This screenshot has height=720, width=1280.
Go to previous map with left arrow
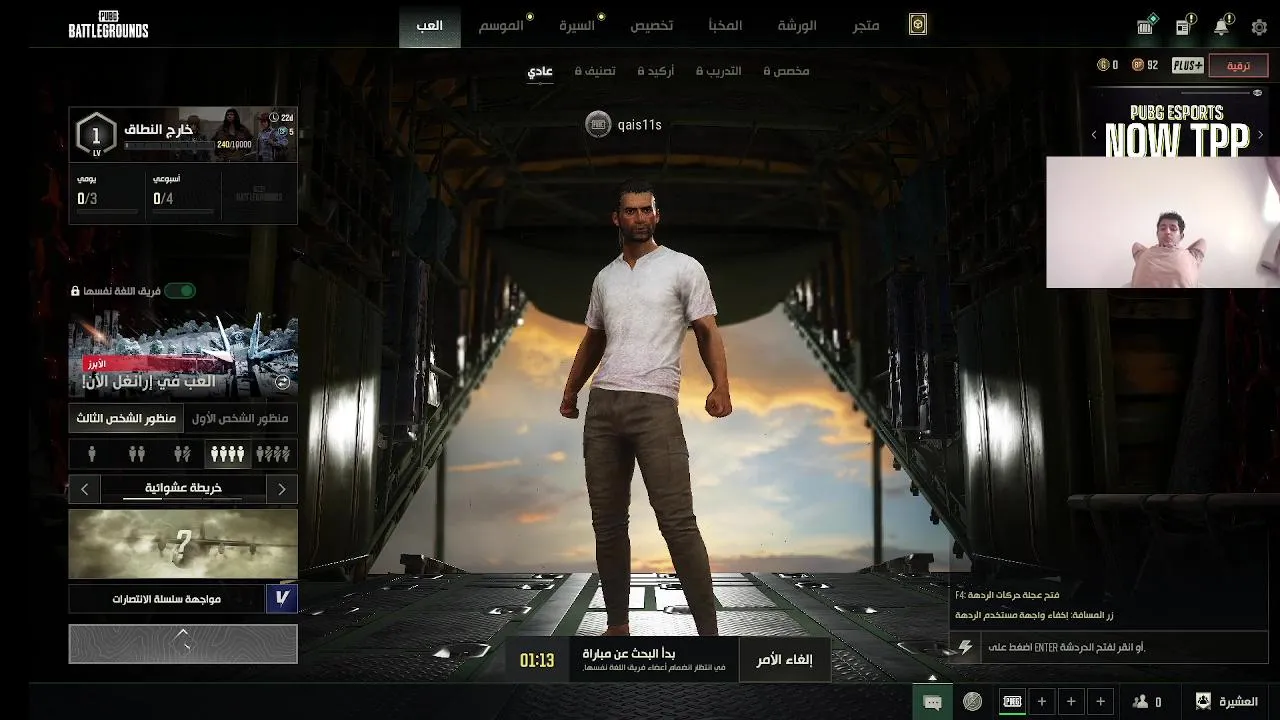click(x=84, y=489)
